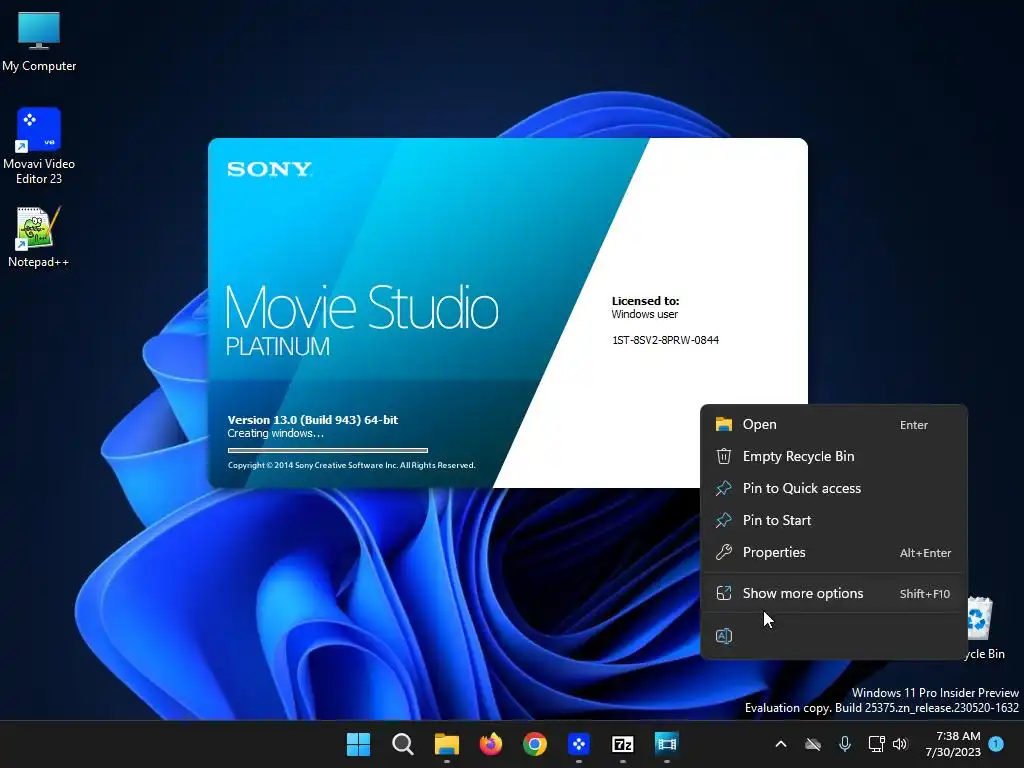
Task: Click the cloud sync tray icon
Action: tap(812, 744)
